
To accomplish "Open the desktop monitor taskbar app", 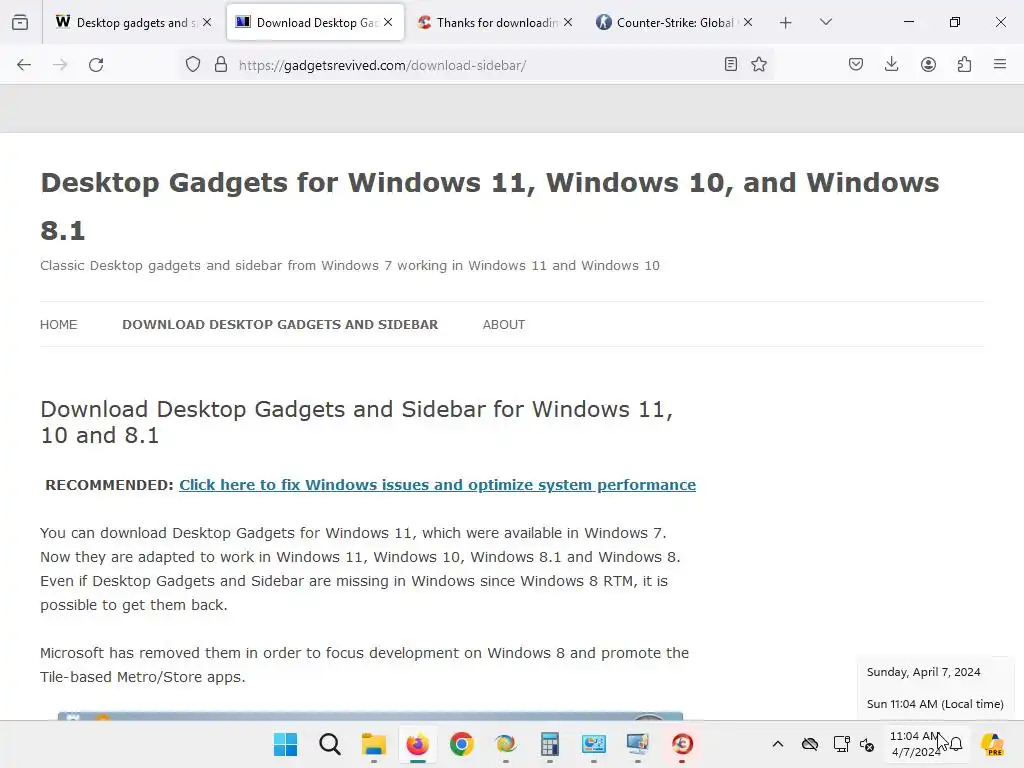I will click(637, 744).
